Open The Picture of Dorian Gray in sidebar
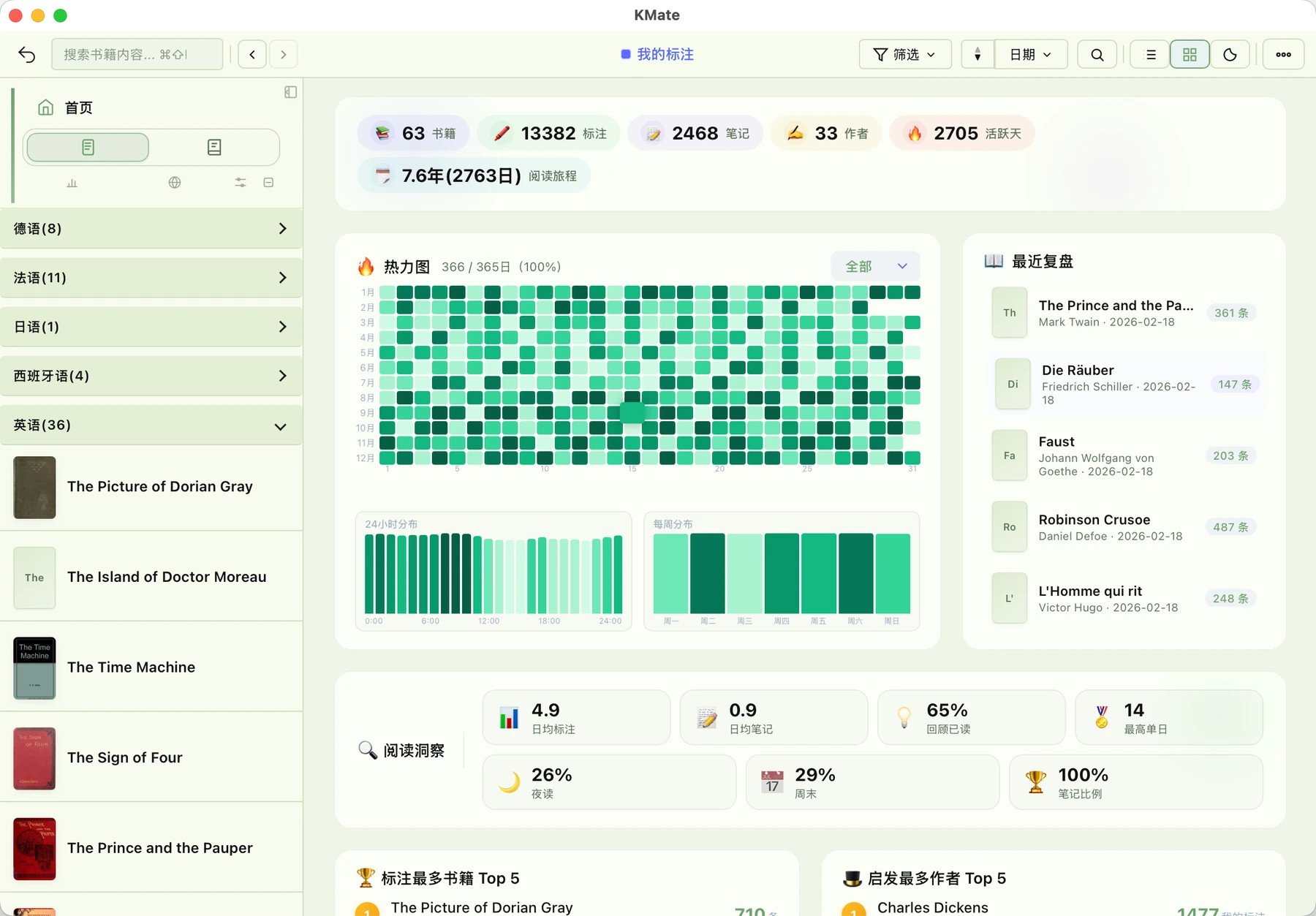This screenshot has height=916, width=1316. tap(151, 487)
